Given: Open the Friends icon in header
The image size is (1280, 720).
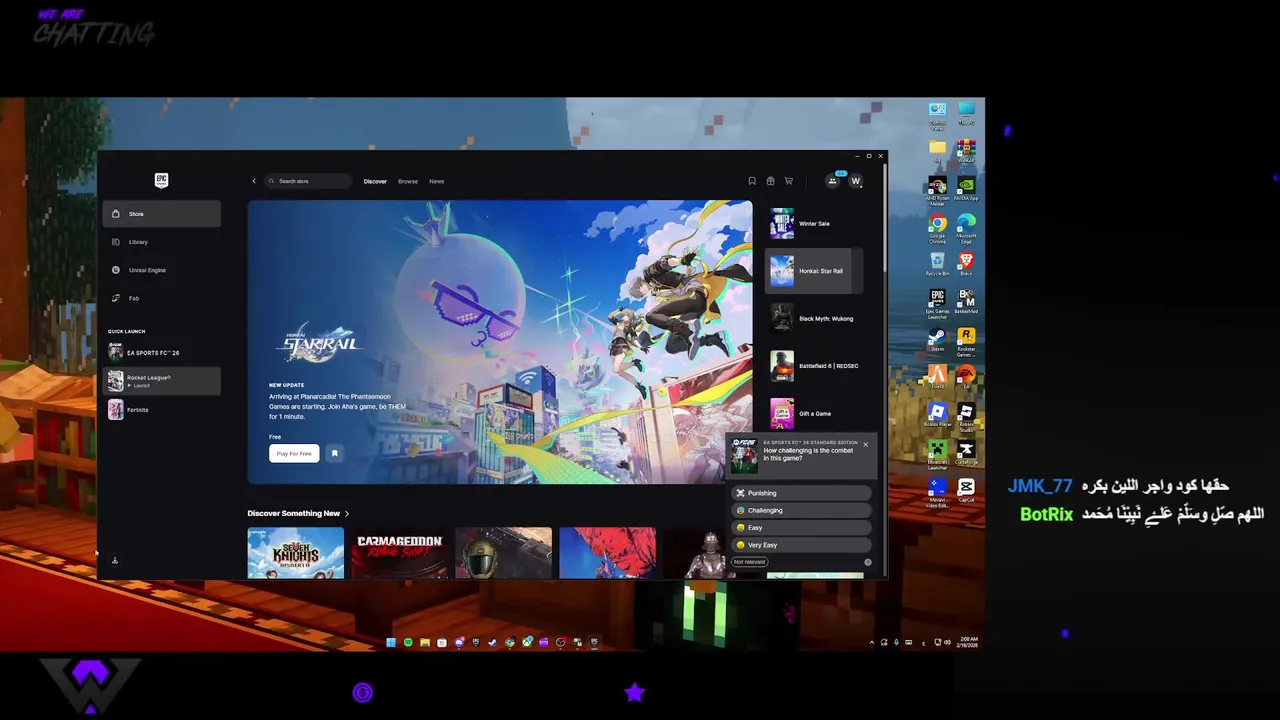Looking at the screenshot, I should tap(832, 181).
